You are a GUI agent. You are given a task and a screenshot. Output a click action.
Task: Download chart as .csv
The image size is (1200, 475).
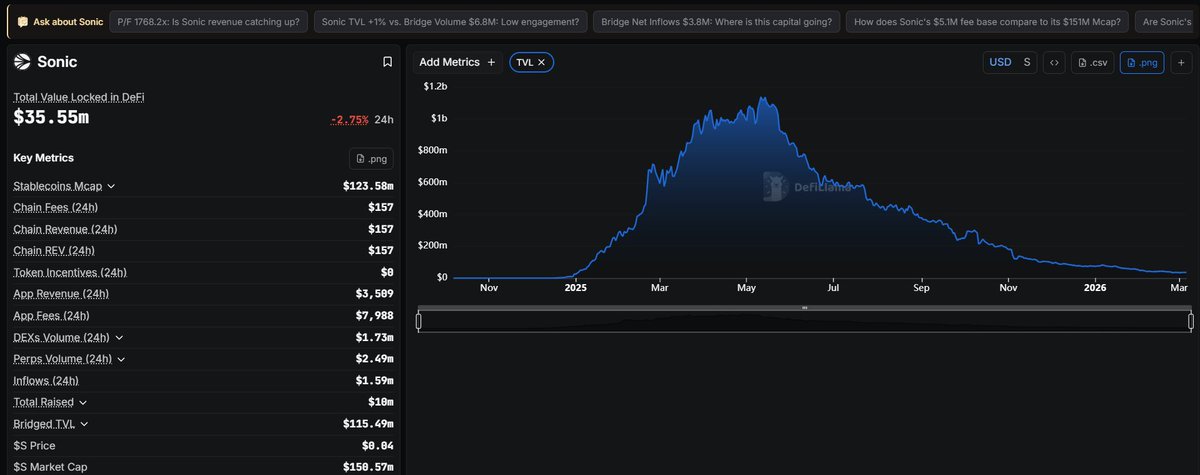point(1092,62)
